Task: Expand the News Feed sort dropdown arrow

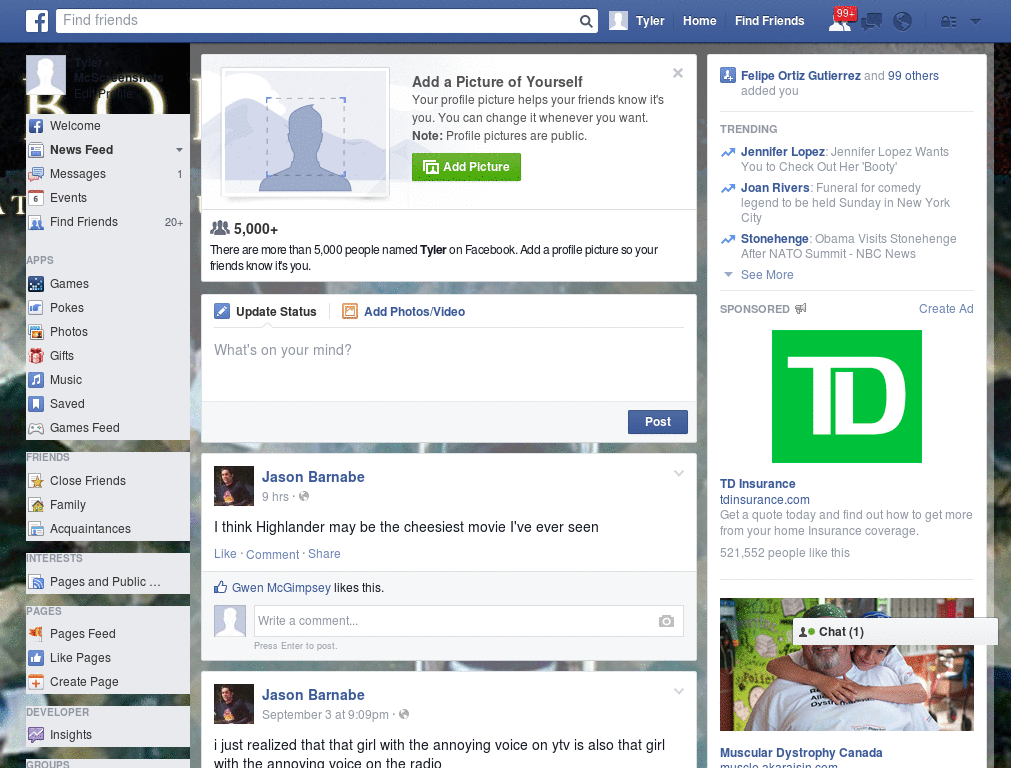Action: 179,150
